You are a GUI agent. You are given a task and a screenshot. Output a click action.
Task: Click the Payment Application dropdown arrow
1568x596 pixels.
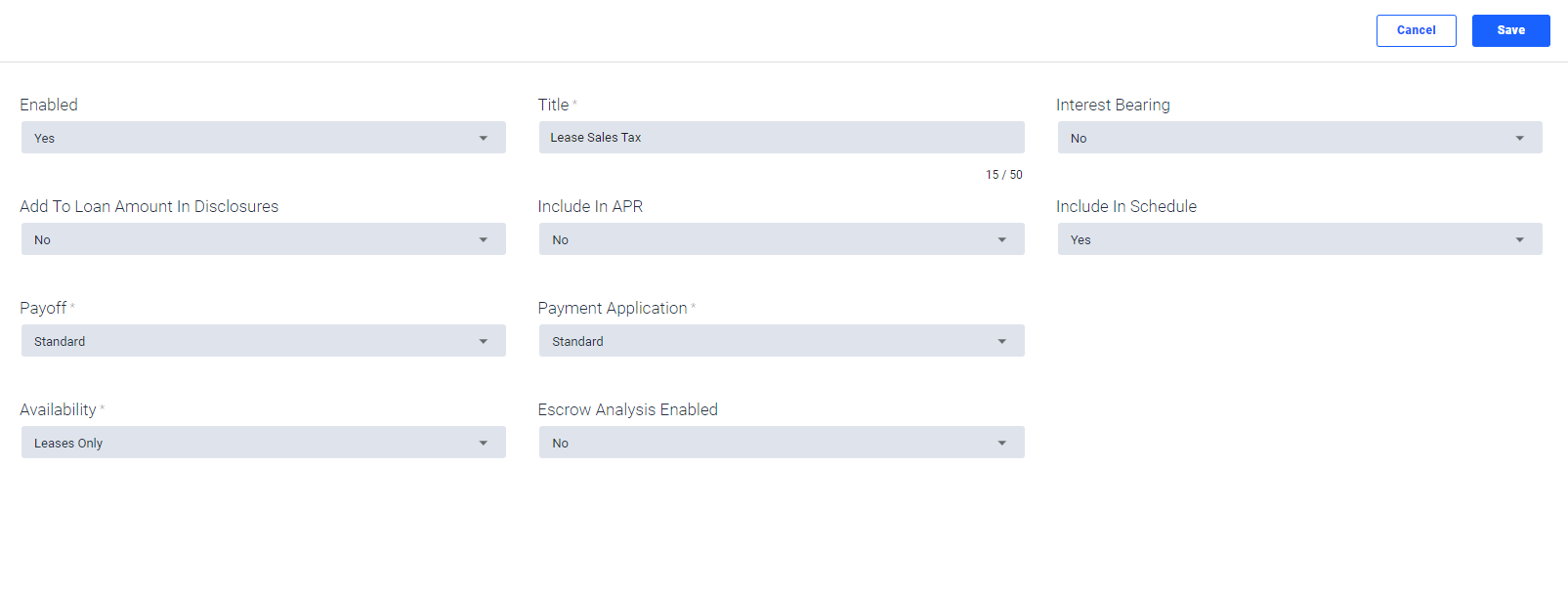point(1002,342)
